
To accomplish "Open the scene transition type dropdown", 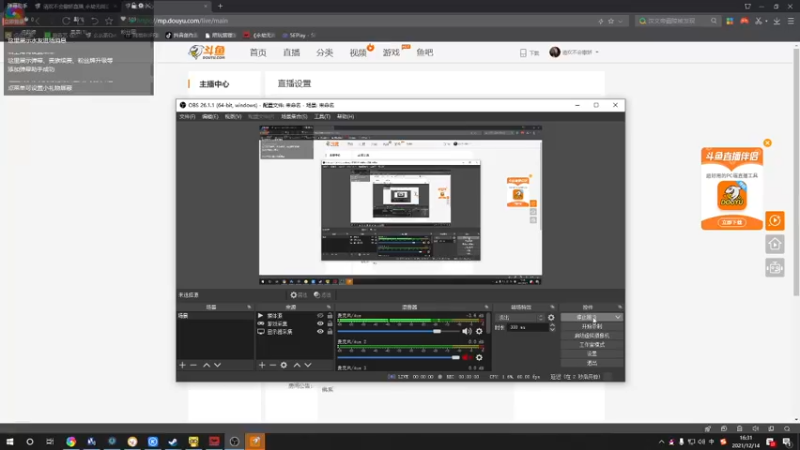I will click(520, 317).
